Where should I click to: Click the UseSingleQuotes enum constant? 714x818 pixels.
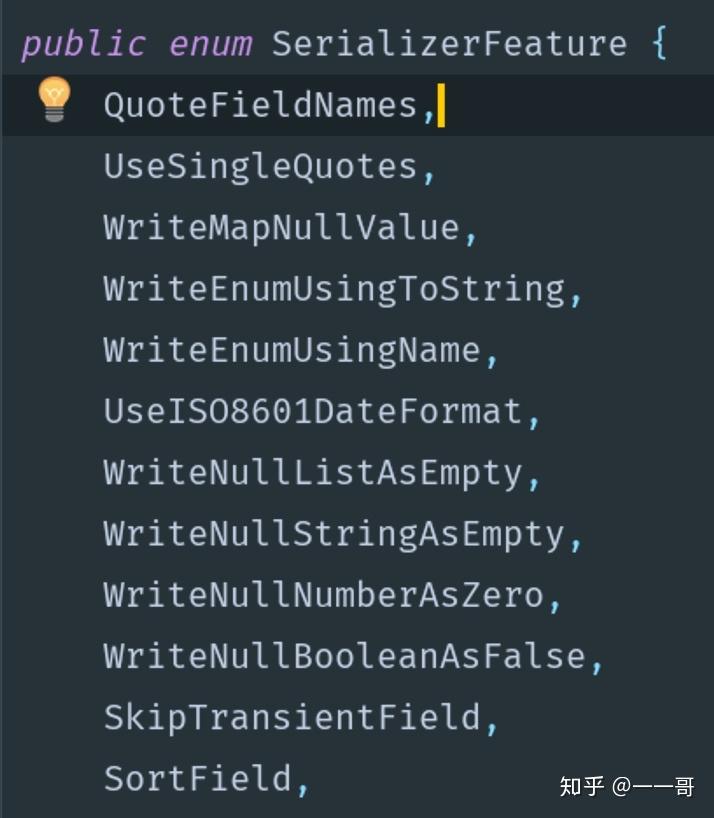point(260,166)
